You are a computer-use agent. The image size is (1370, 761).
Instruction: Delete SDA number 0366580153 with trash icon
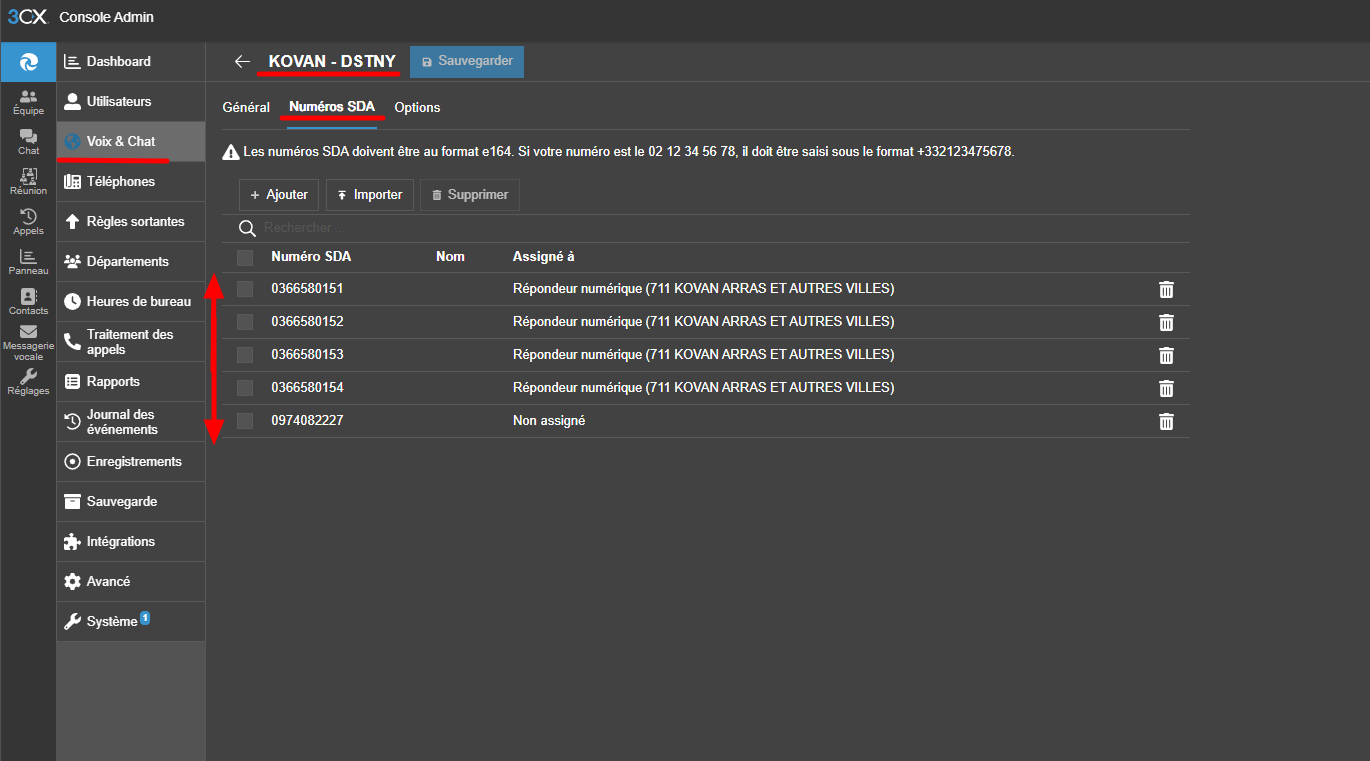(1166, 355)
